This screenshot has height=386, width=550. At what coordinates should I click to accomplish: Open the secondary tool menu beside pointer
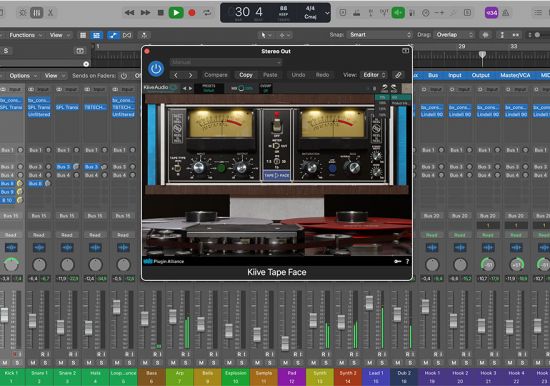[284, 35]
